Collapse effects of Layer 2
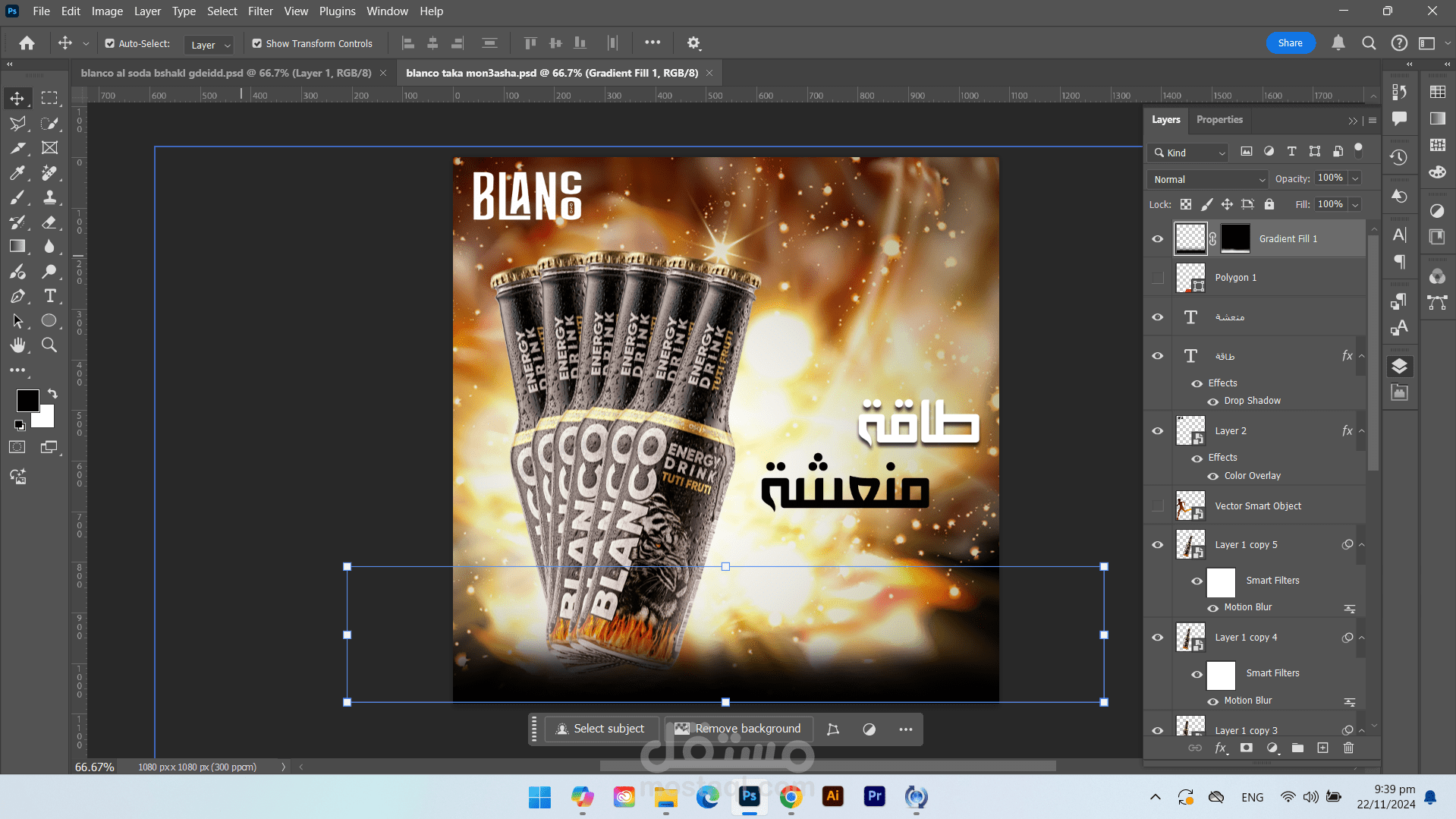The height and width of the screenshot is (819, 1456). click(x=1362, y=431)
